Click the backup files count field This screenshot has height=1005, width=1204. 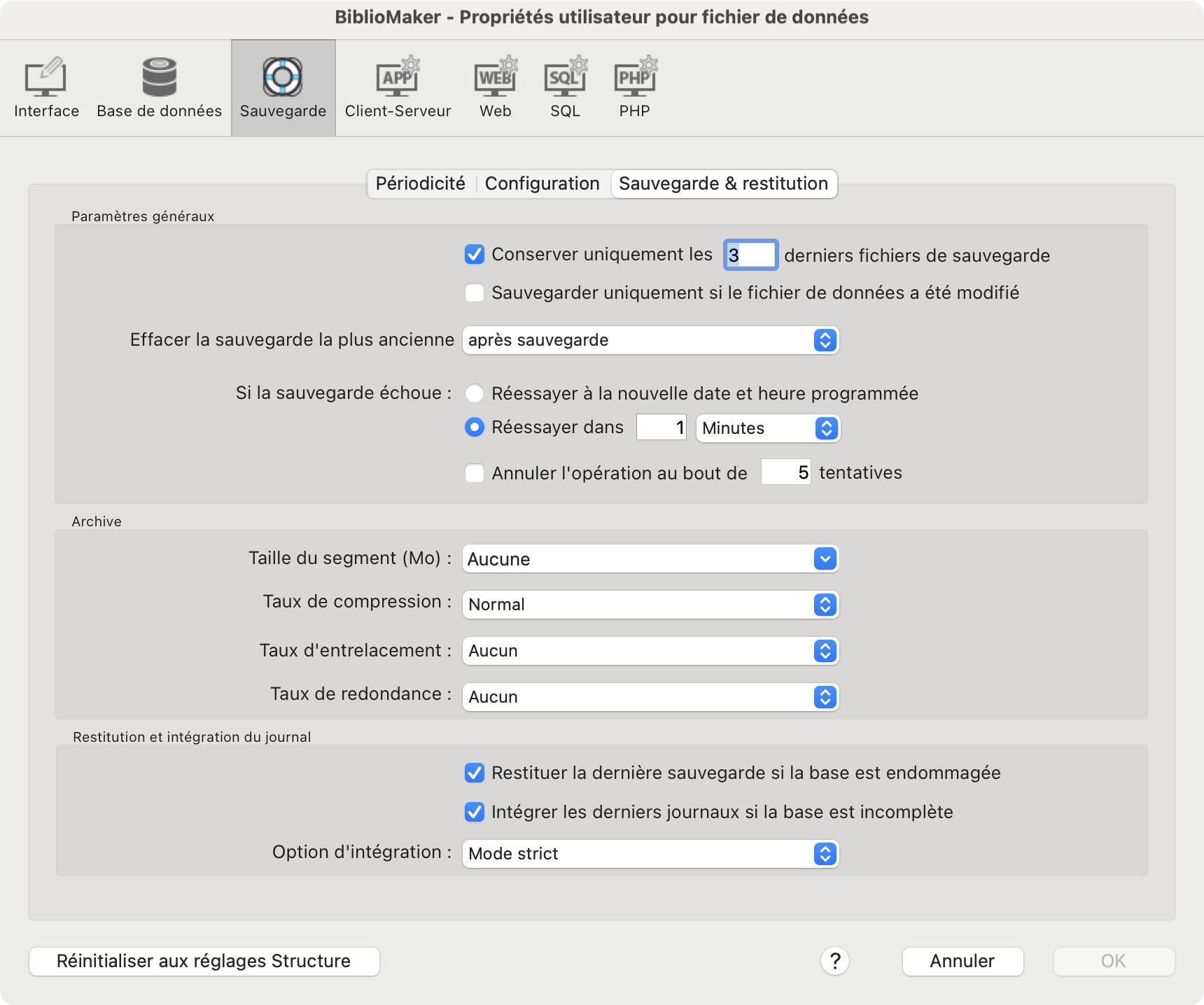[x=750, y=255]
